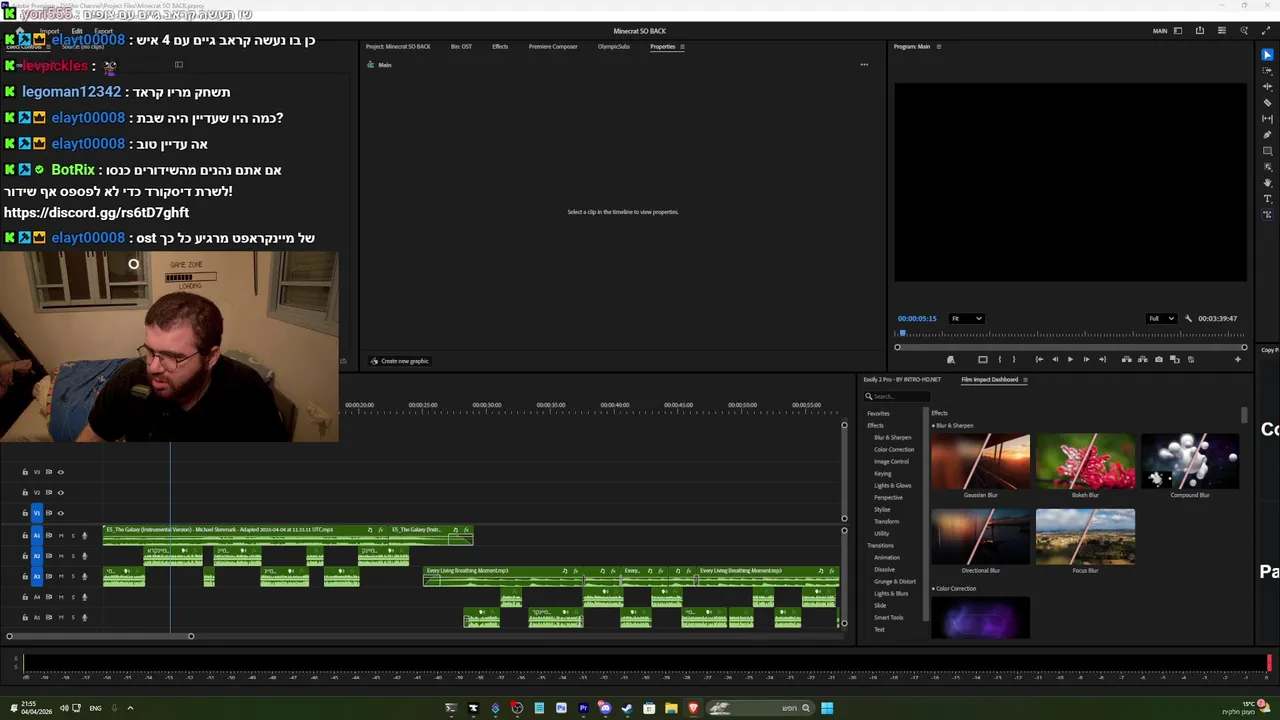1280x720 pixels.
Task: Toggle lock on track A4
Action: (25, 597)
